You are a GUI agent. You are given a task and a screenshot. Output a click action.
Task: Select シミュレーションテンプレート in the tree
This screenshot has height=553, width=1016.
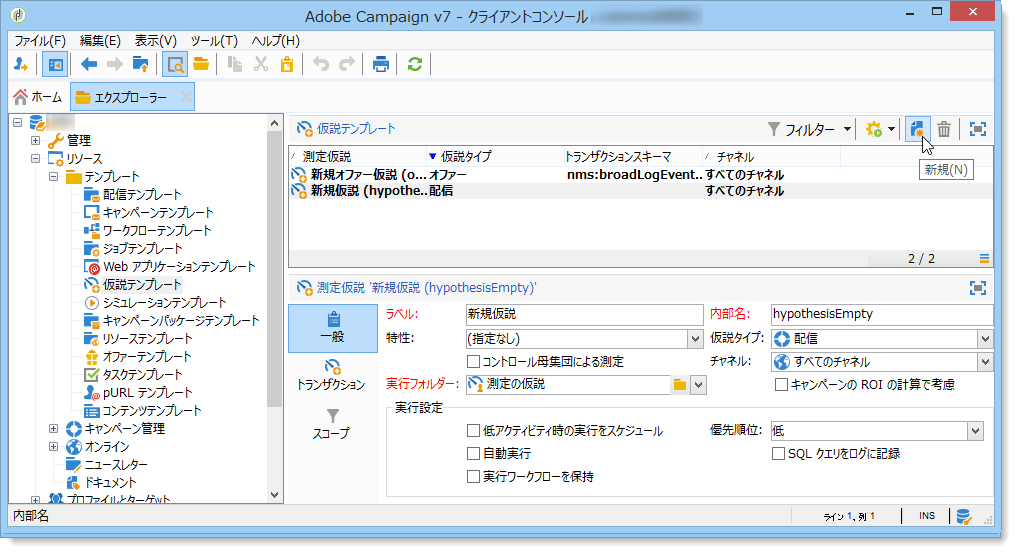(165, 303)
